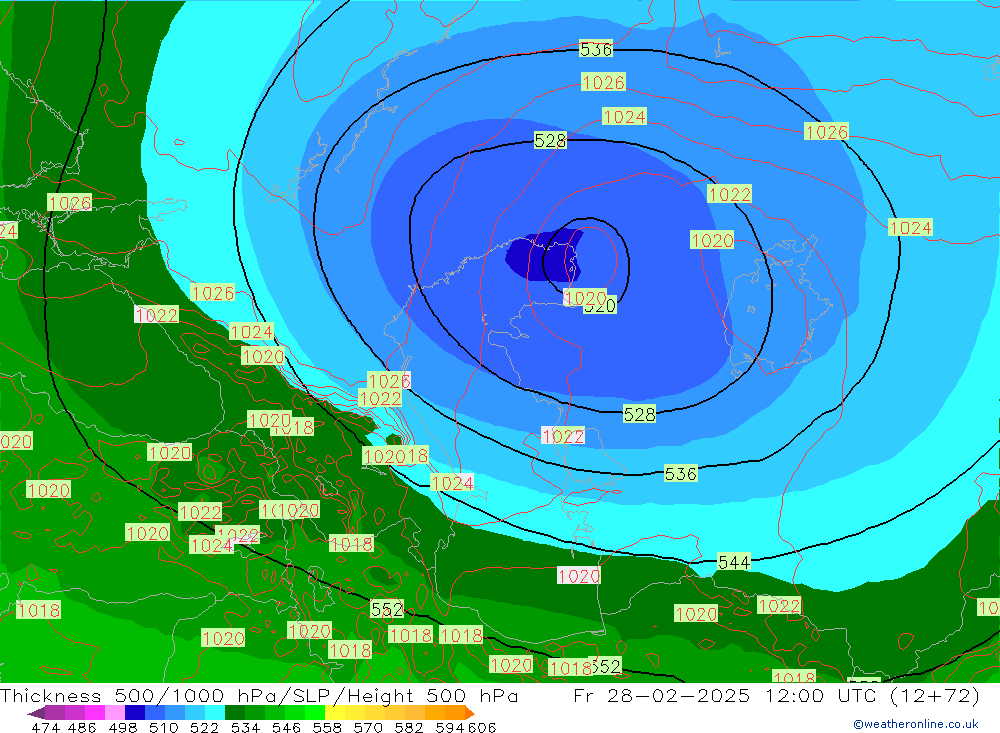The image size is (1000, 733).
Task: Click the legend value 606
Action: [x=482, y=728]
